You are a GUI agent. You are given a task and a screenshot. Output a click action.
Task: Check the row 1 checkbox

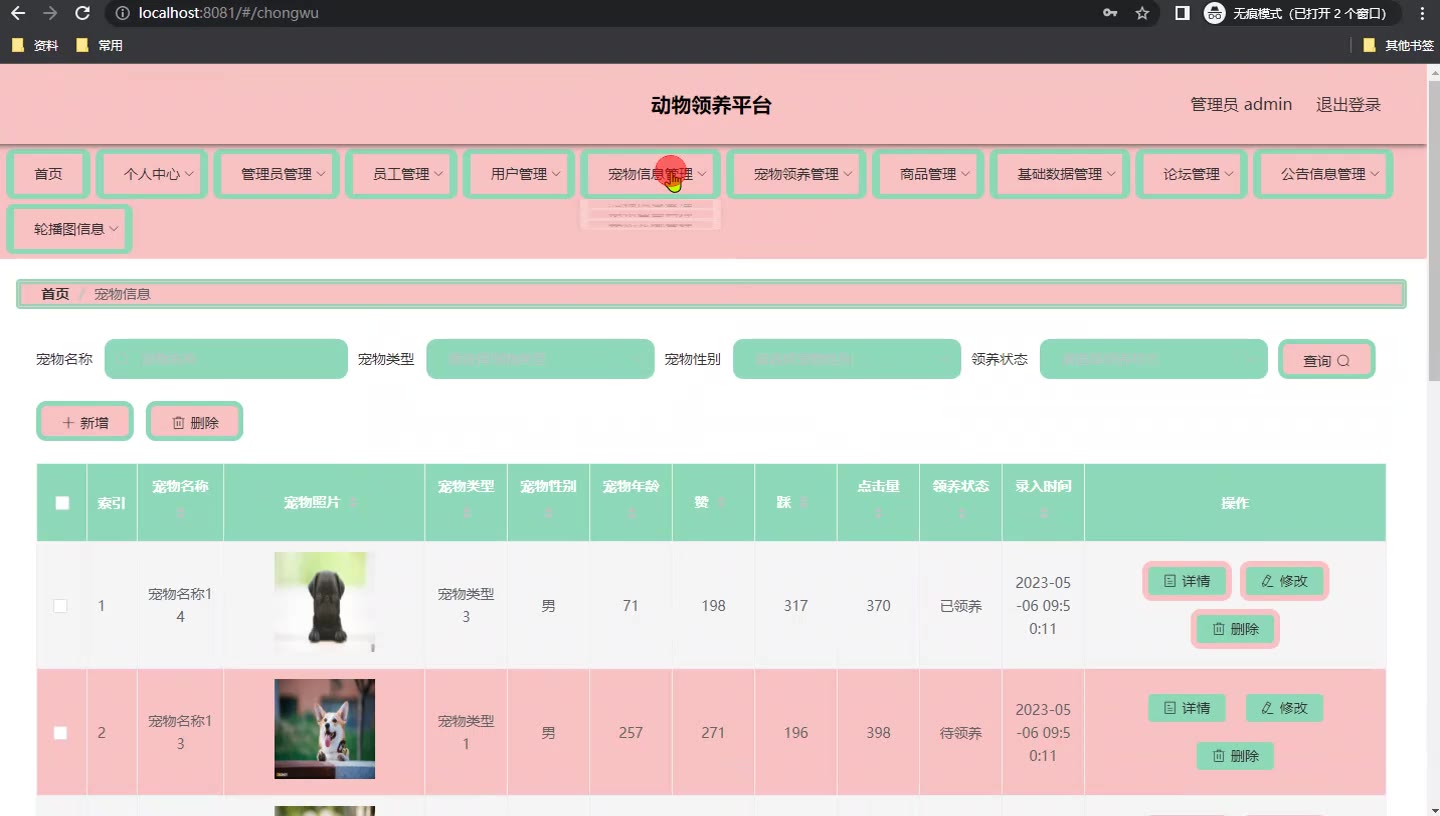60,606
